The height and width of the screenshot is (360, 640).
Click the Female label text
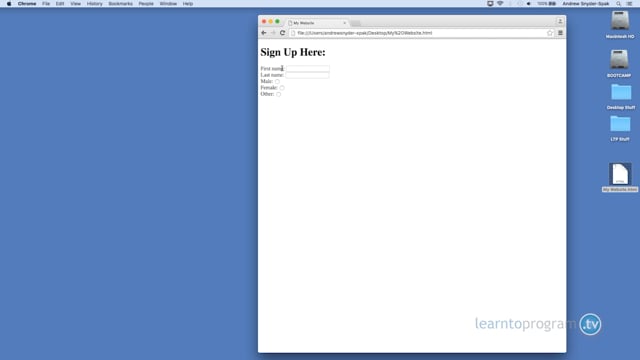tap(269, 88)
